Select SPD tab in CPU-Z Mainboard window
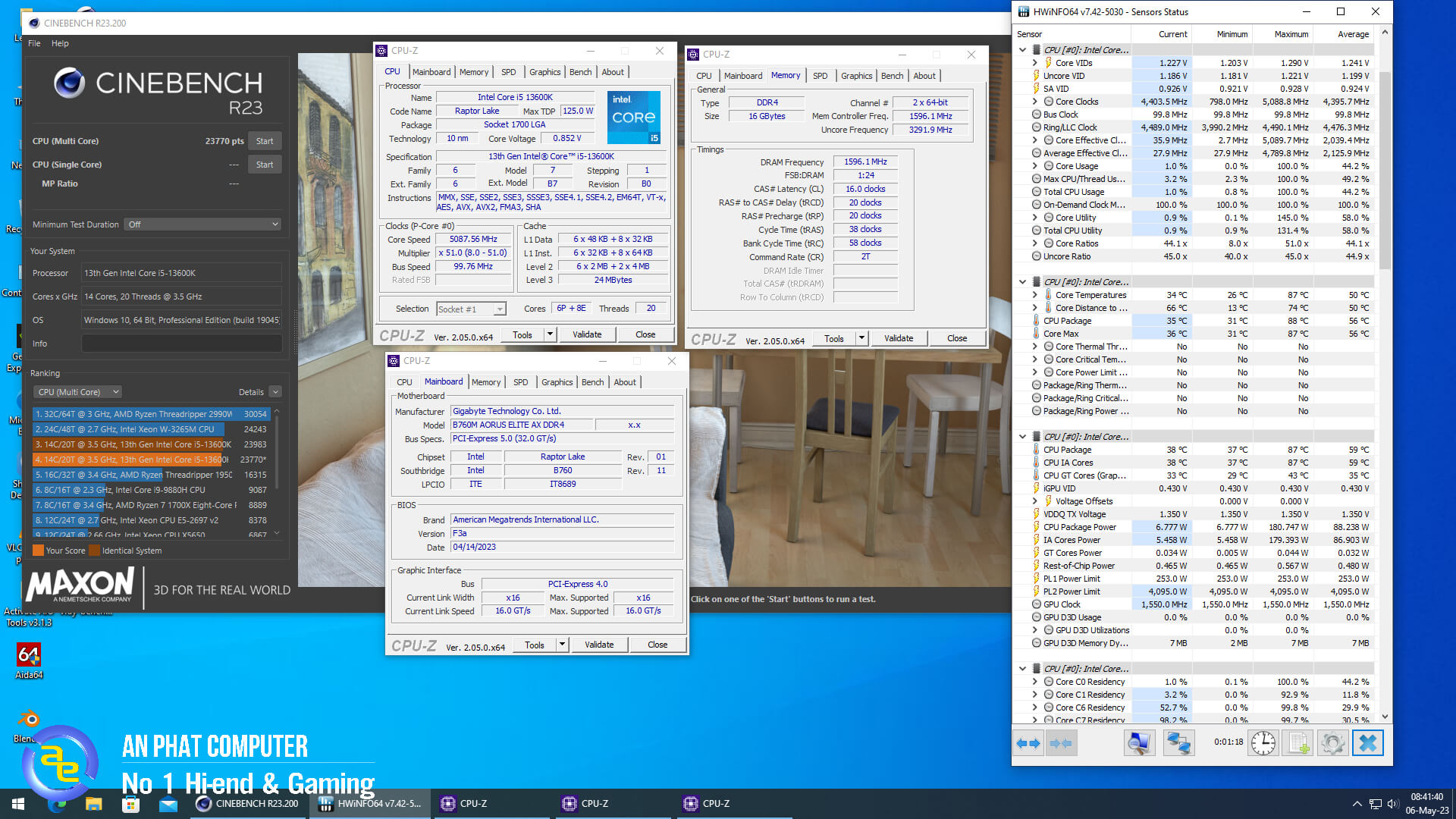This screenshot has width=1456, height=819. tap(520, 382)
